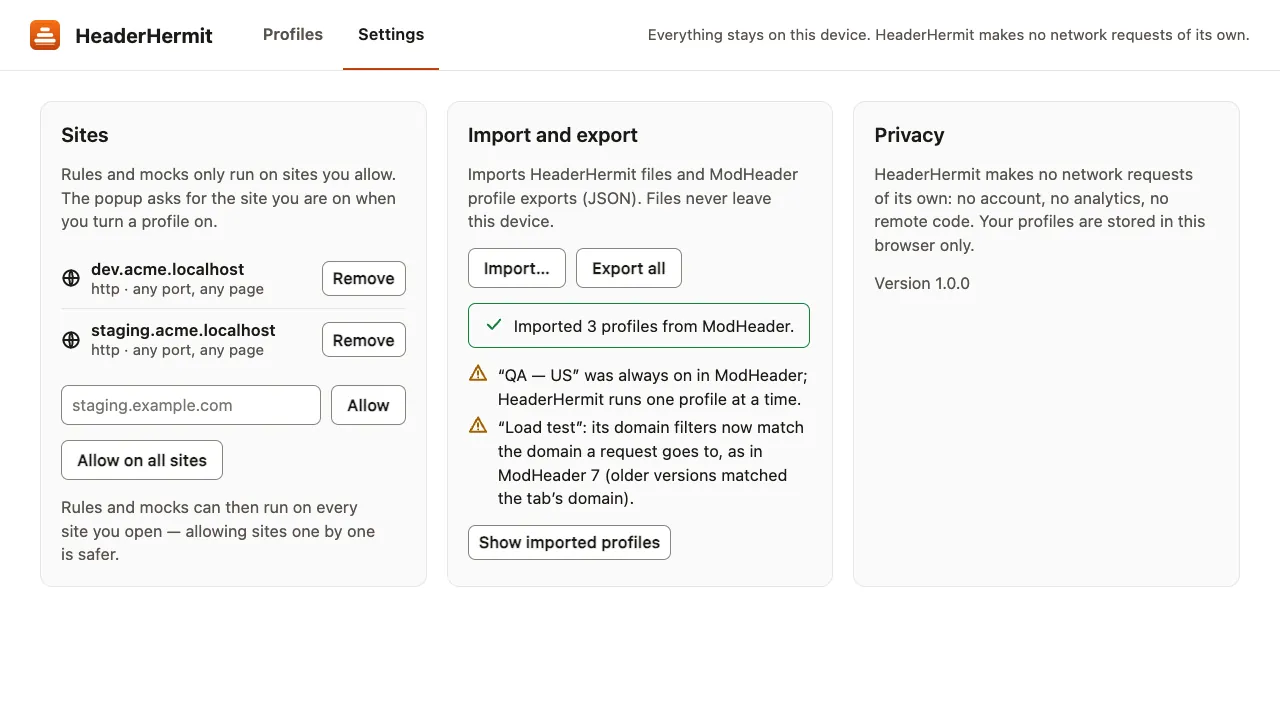The height and width of the screenshot is (704, 1280).
Task: Click the Allow button next to the site field
Action: 368,405
